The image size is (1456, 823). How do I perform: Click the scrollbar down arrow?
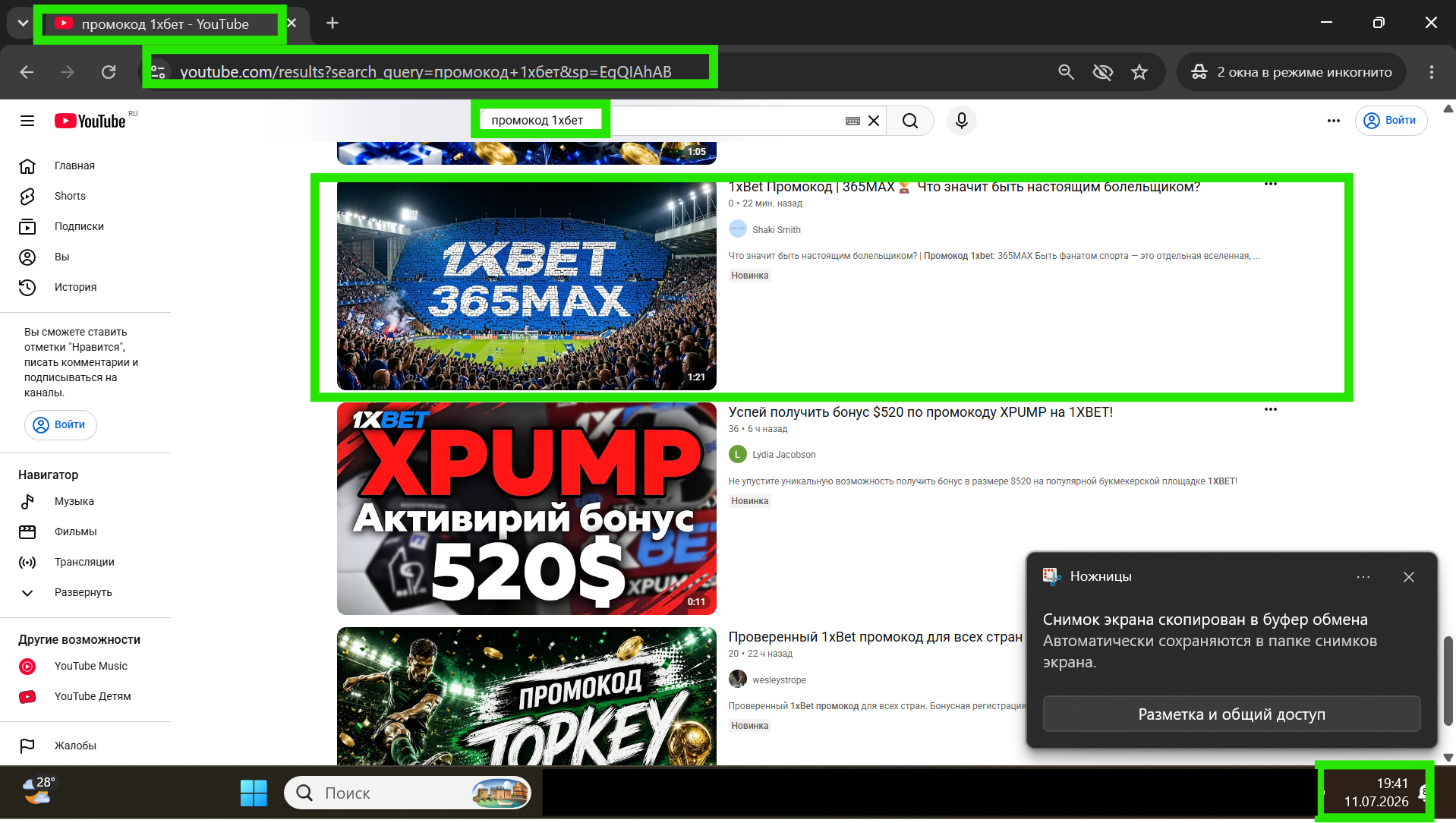point(1448,757)
